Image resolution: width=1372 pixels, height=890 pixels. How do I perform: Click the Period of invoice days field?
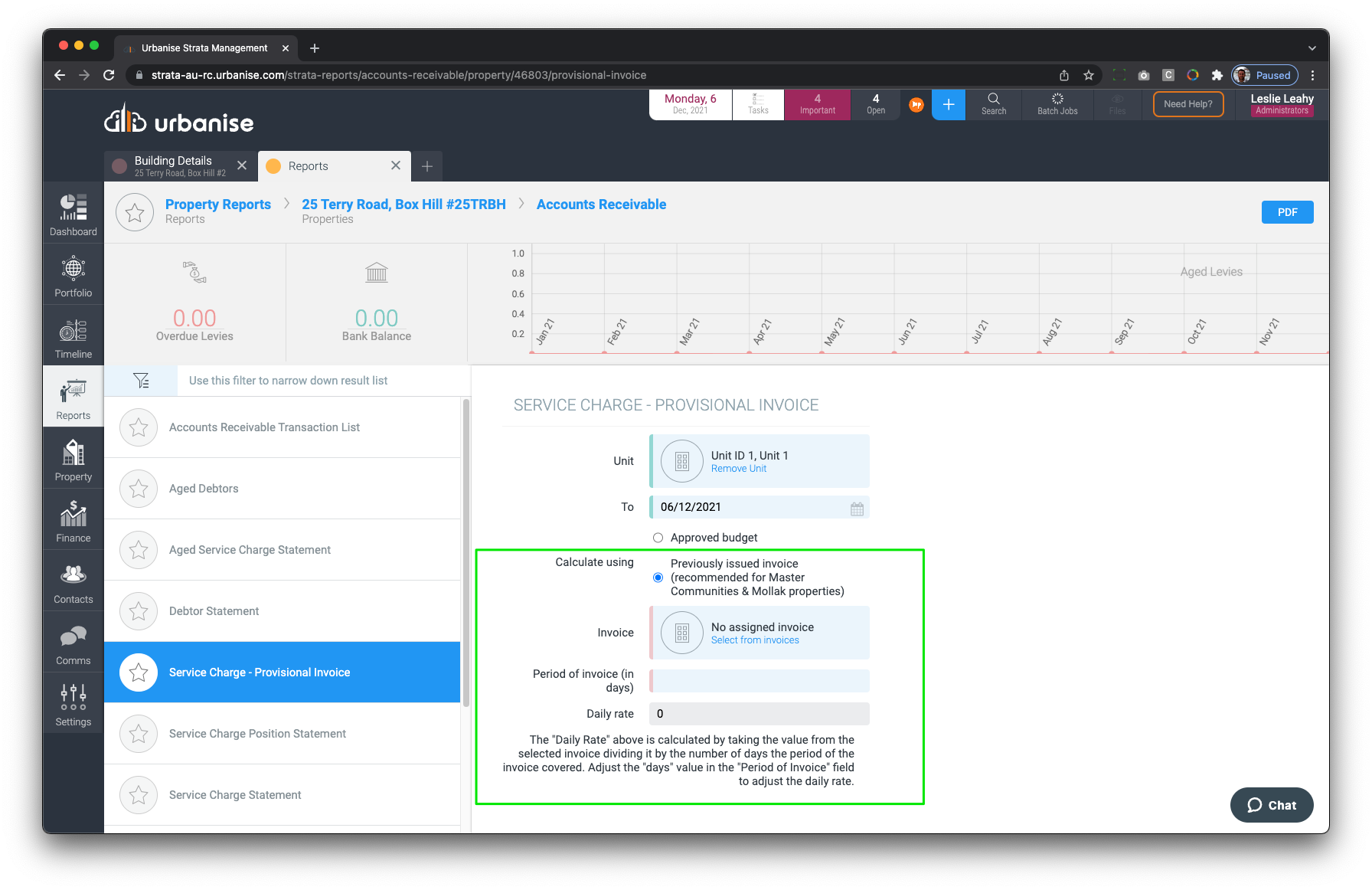759,681
